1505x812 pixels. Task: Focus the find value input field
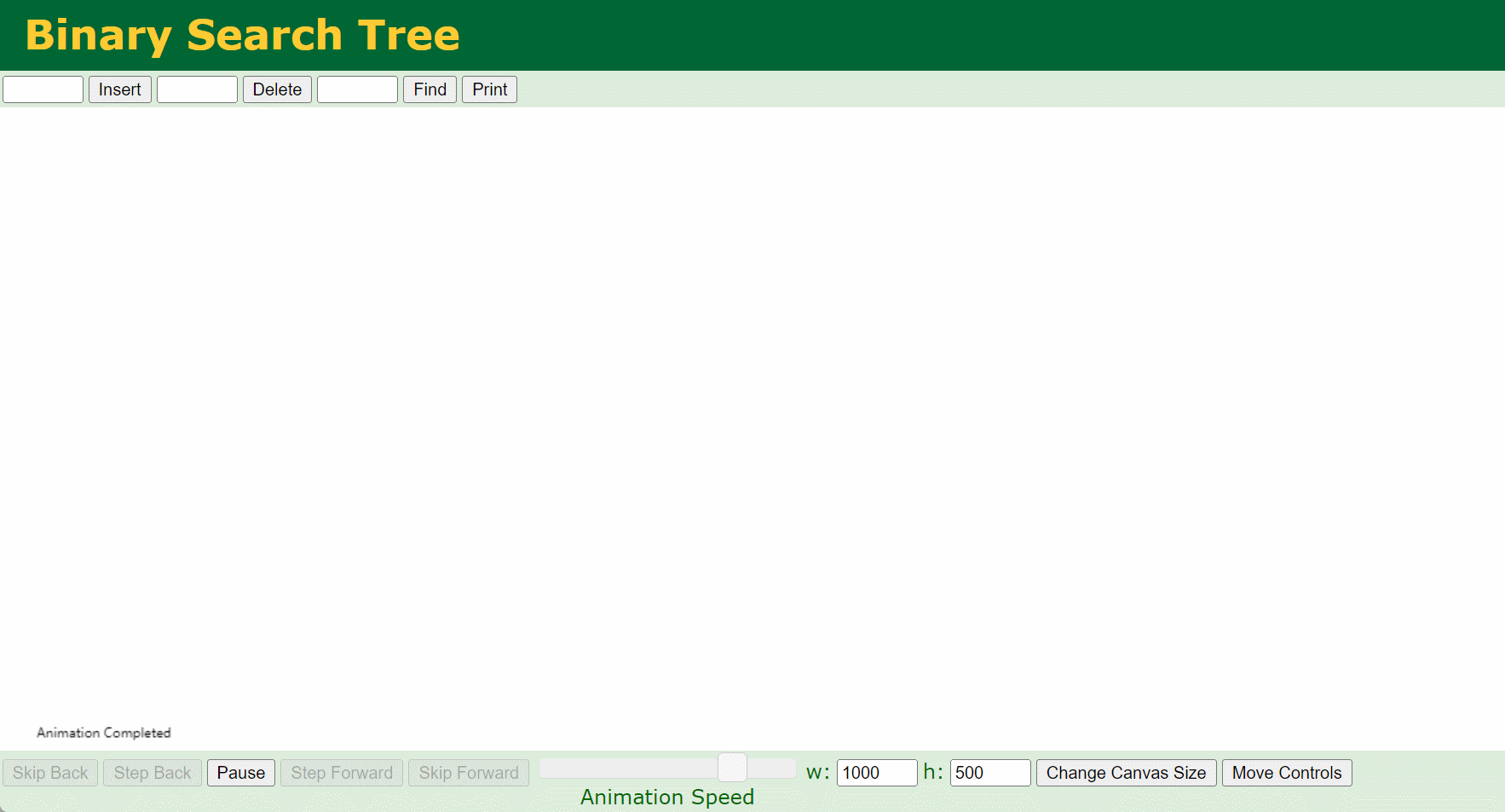[x=357, y=89]
